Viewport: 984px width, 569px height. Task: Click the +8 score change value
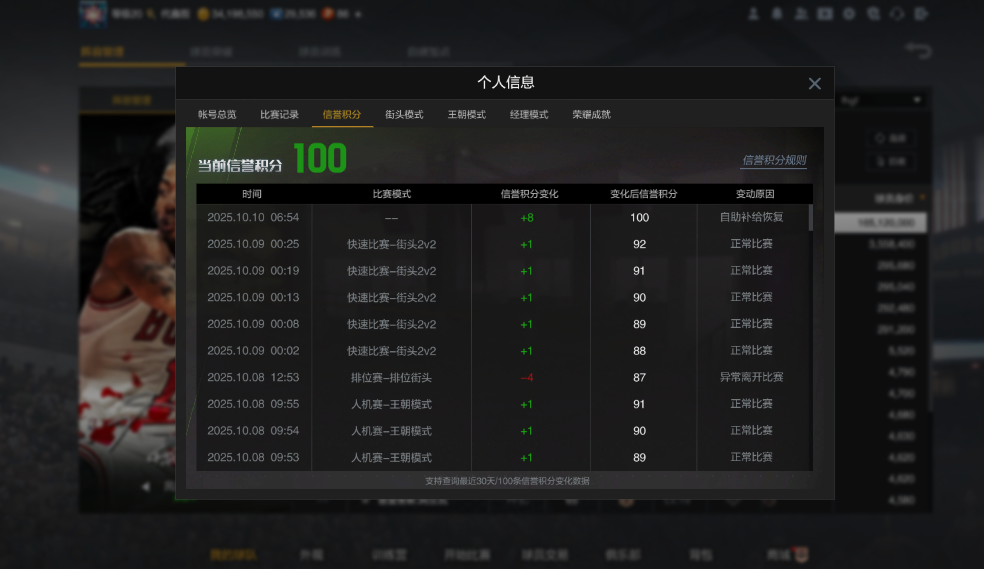527,218
